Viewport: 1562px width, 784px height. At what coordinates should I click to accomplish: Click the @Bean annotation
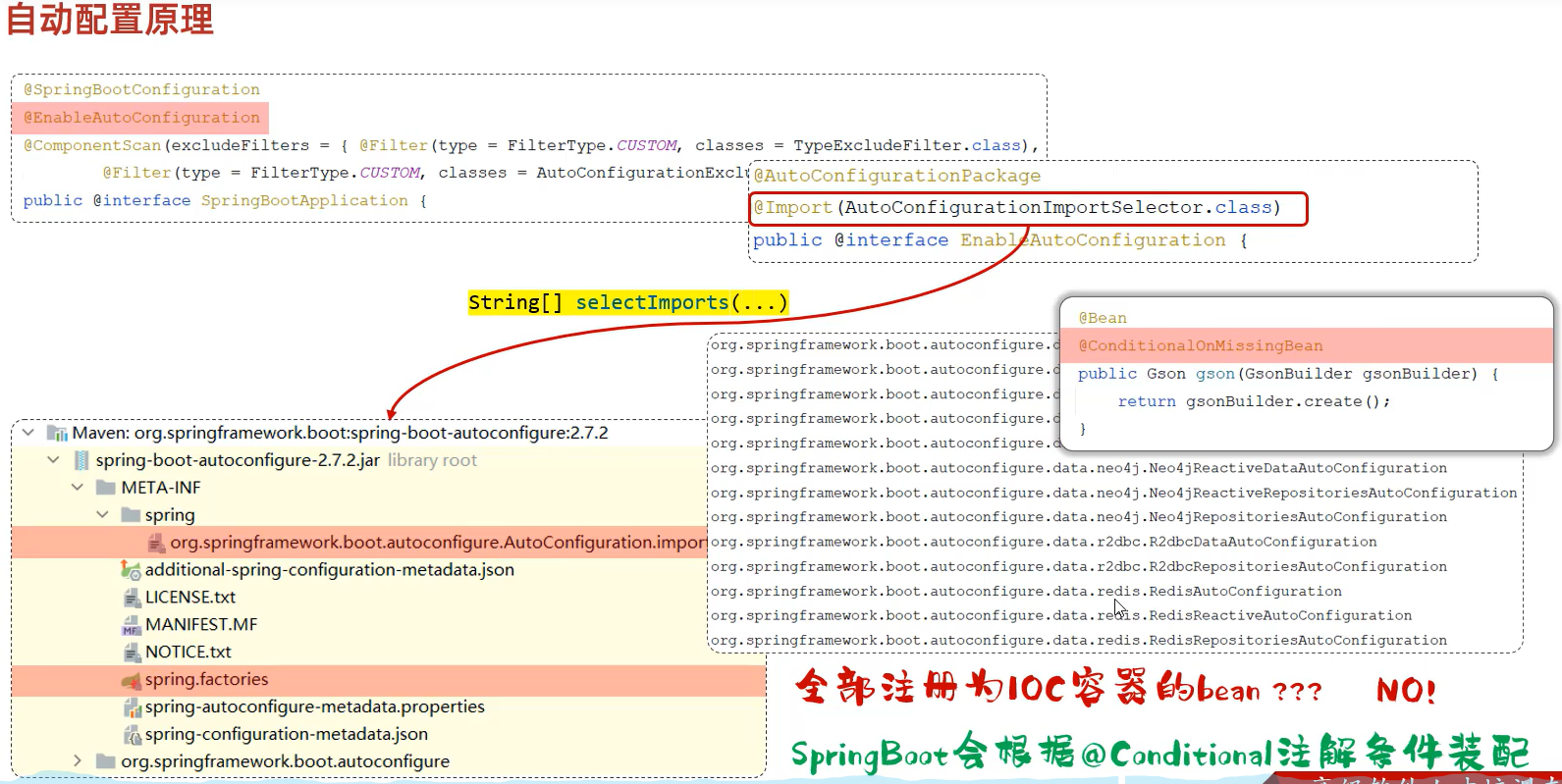pyautogui.click(x=1103, y=318)
